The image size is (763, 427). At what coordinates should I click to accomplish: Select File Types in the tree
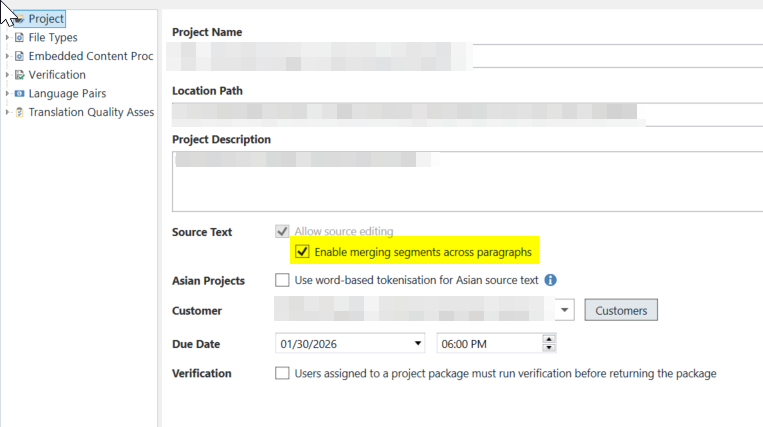click(x=53, y=37)
